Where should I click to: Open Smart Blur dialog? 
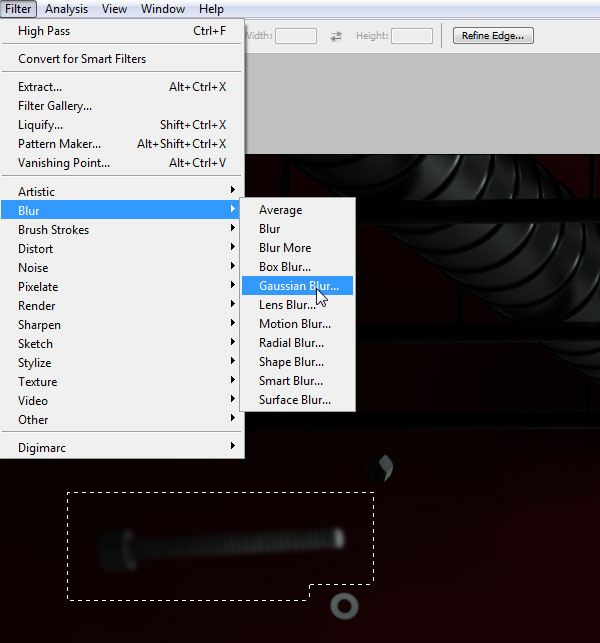point(297,381)
